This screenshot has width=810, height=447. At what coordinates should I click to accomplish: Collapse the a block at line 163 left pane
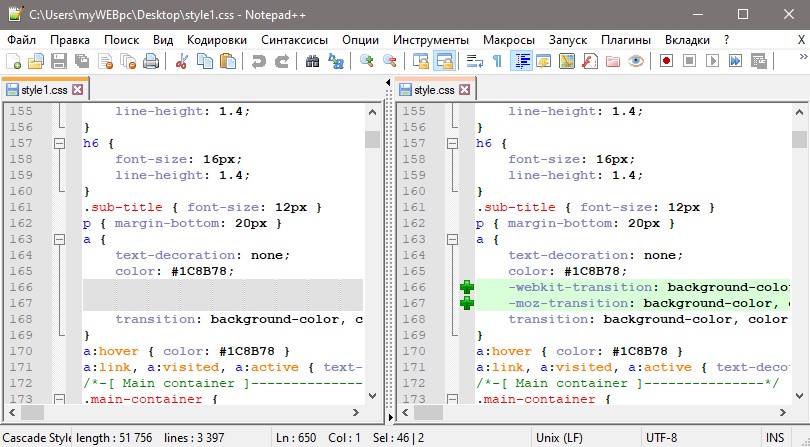pyautogui.click(x=60, y=239)
